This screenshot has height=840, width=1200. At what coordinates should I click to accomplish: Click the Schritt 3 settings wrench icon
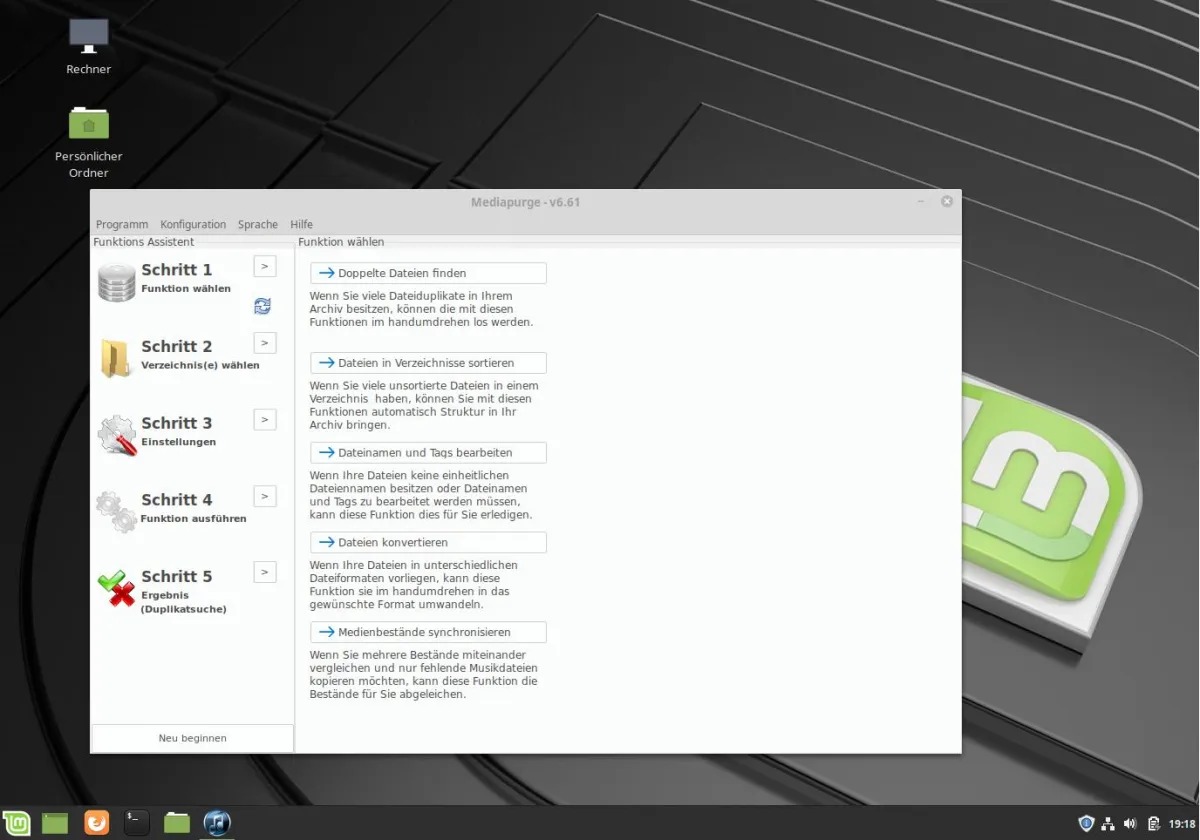point(115,434)
